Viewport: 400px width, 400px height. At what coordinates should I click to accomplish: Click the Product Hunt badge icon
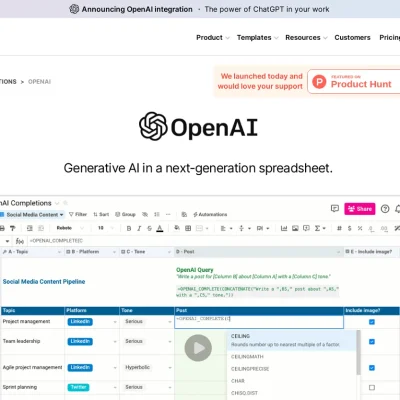pyautogui.click(x=319, y=81)
